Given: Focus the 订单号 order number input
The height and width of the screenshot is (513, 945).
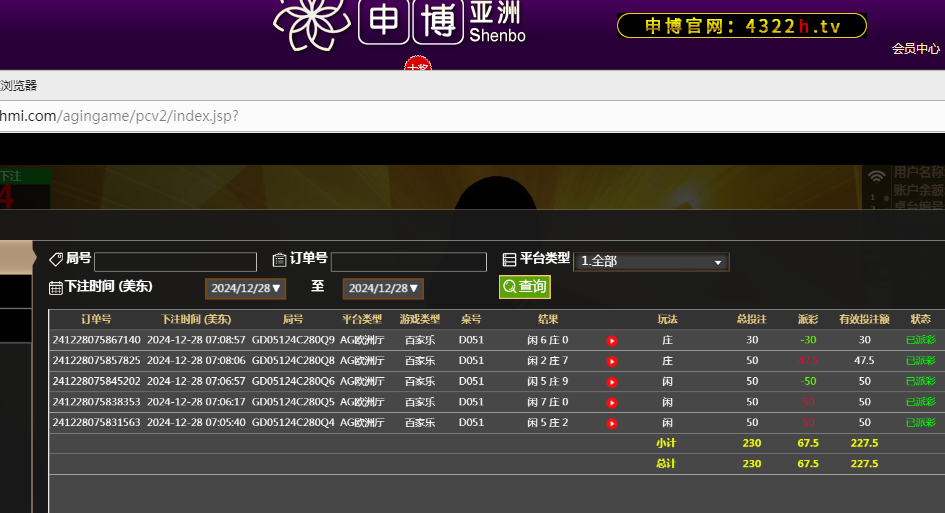Looking at the screenshot, I should (408, 262).
